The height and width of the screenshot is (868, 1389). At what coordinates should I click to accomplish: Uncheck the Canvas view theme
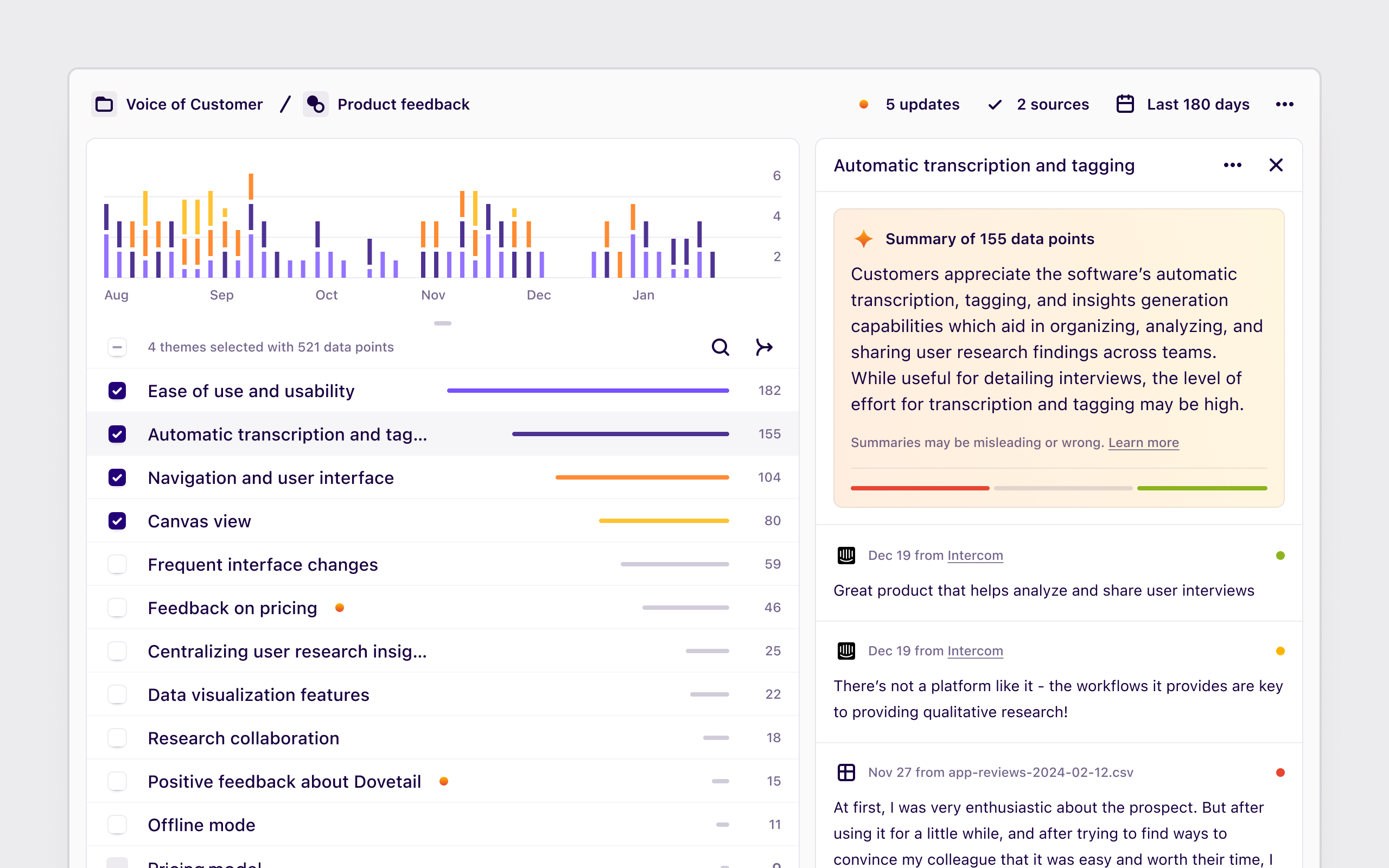tap(117, 521)
